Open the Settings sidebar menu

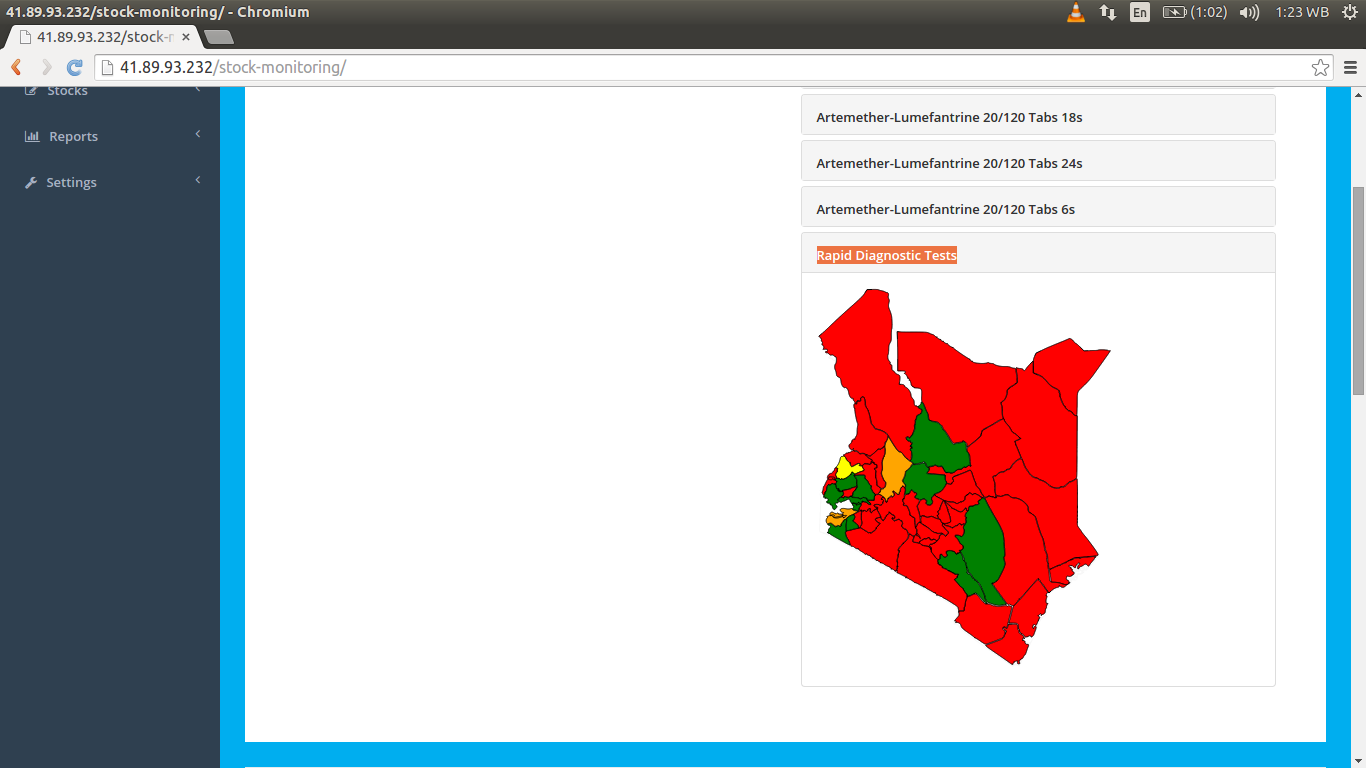(110, 182)
